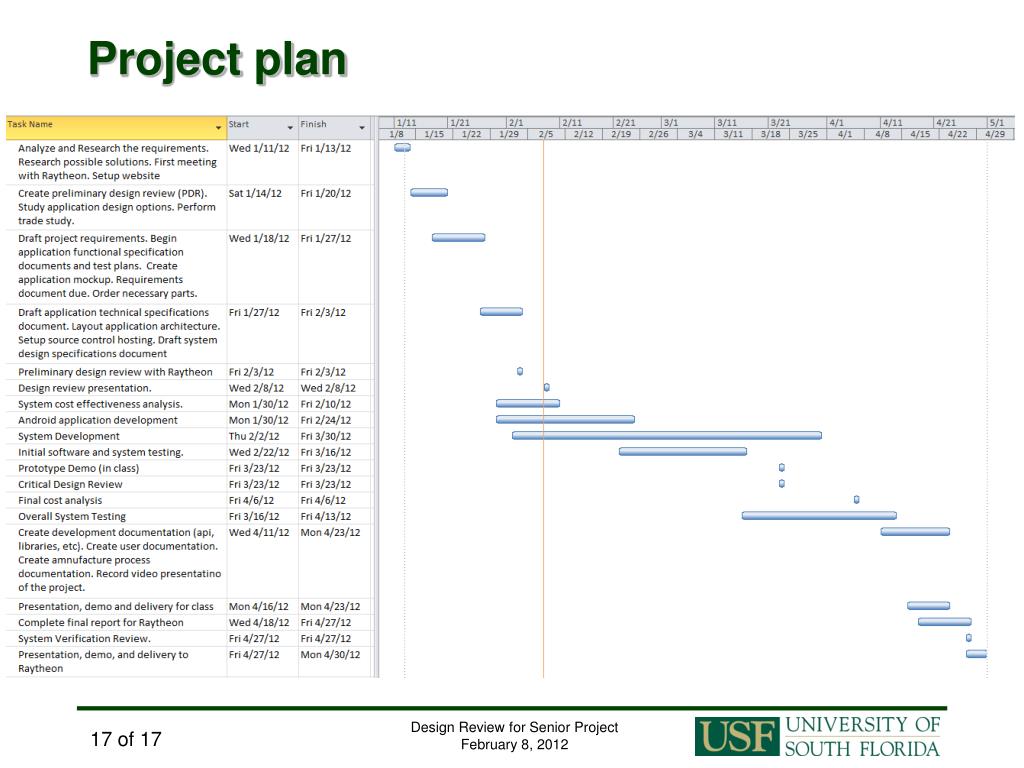
Task: Select the Create preliminary design review Gantt bar
Action: pos(429,193)
